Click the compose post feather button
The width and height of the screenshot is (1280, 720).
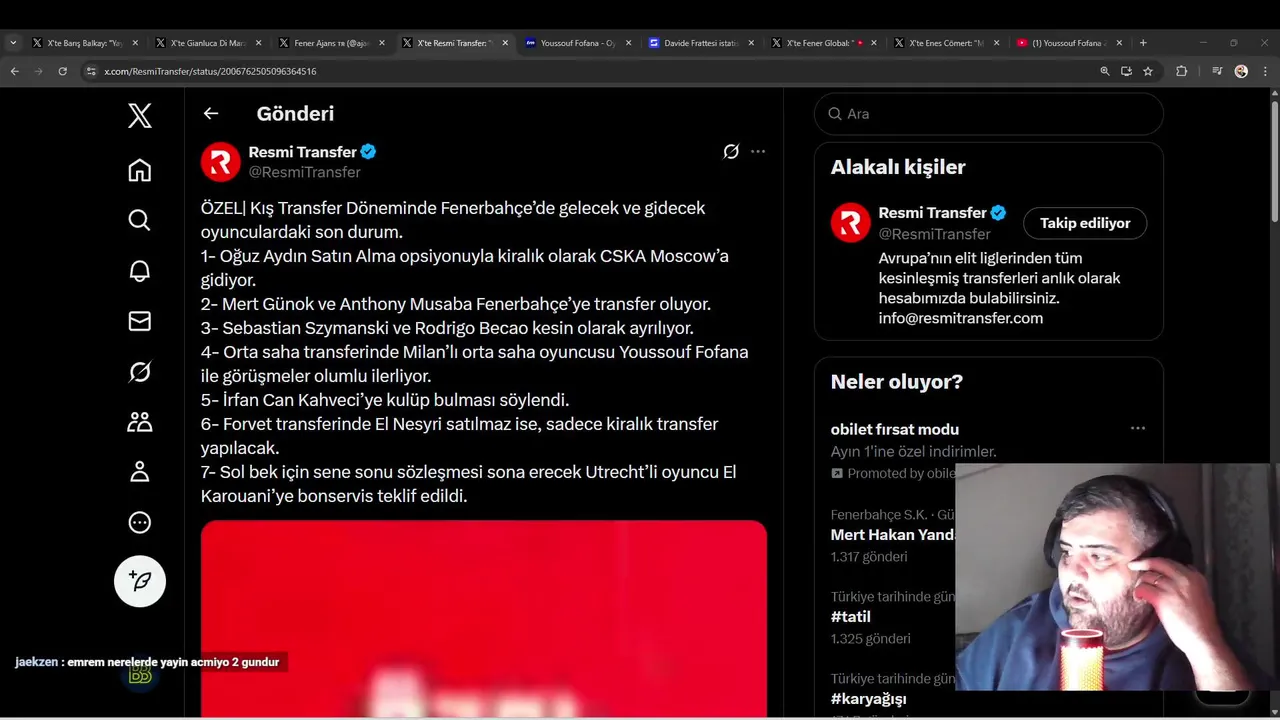point(140,581)
